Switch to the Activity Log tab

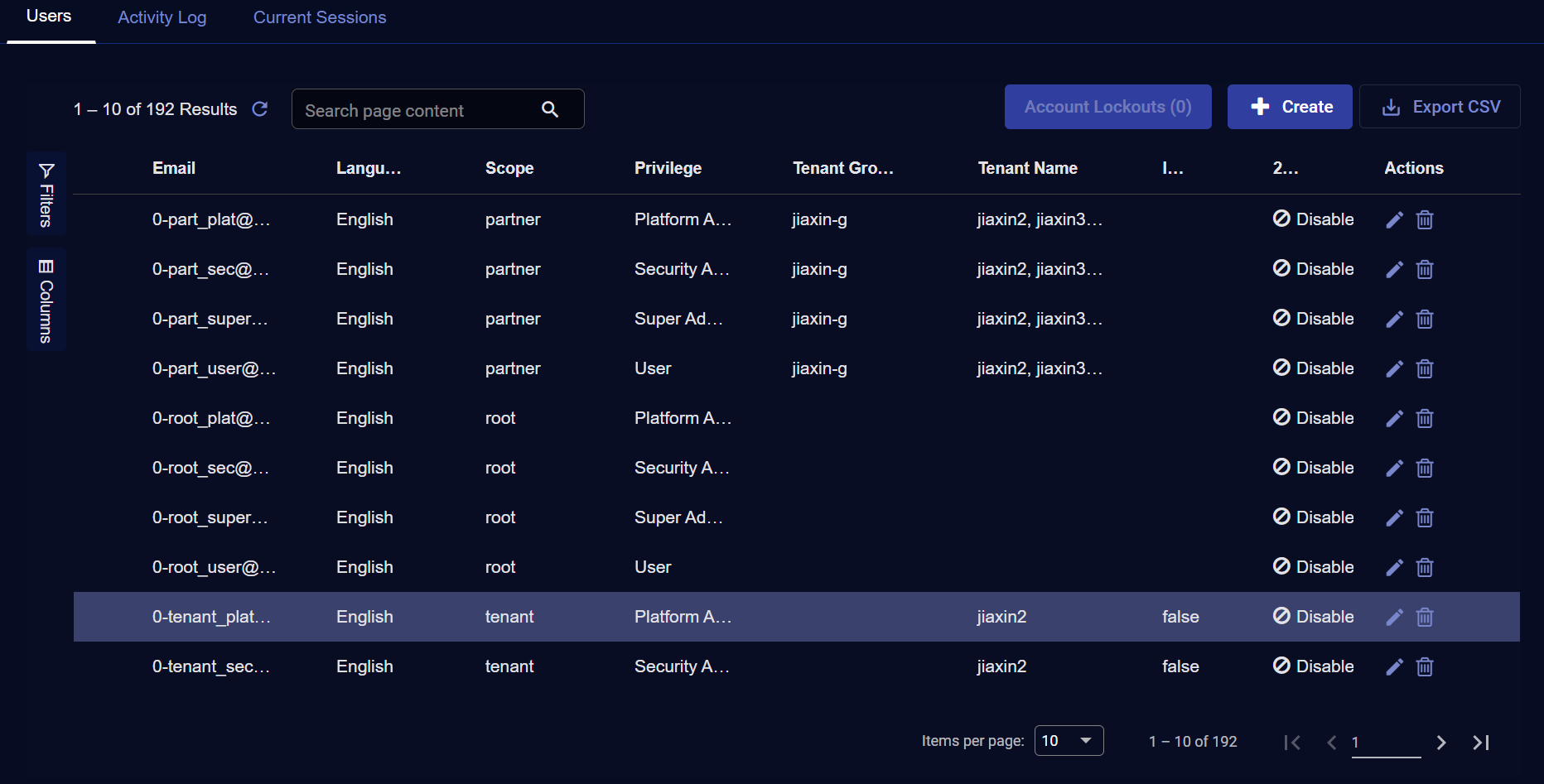coord(162,17)
